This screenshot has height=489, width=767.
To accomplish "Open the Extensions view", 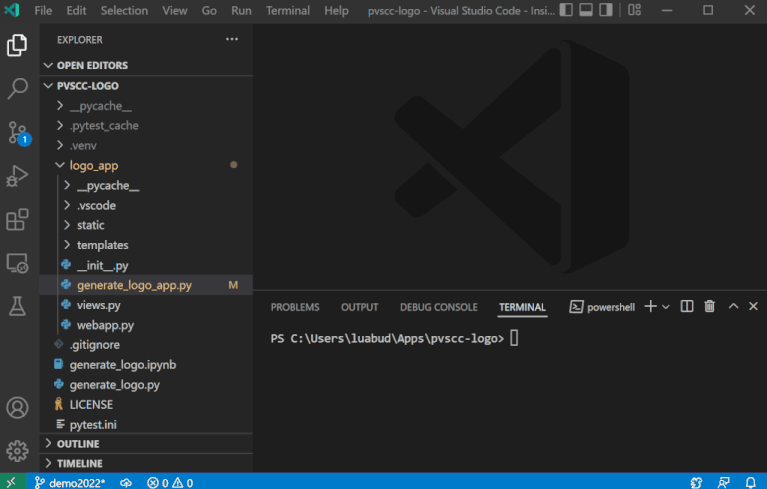I will point(17,220).
